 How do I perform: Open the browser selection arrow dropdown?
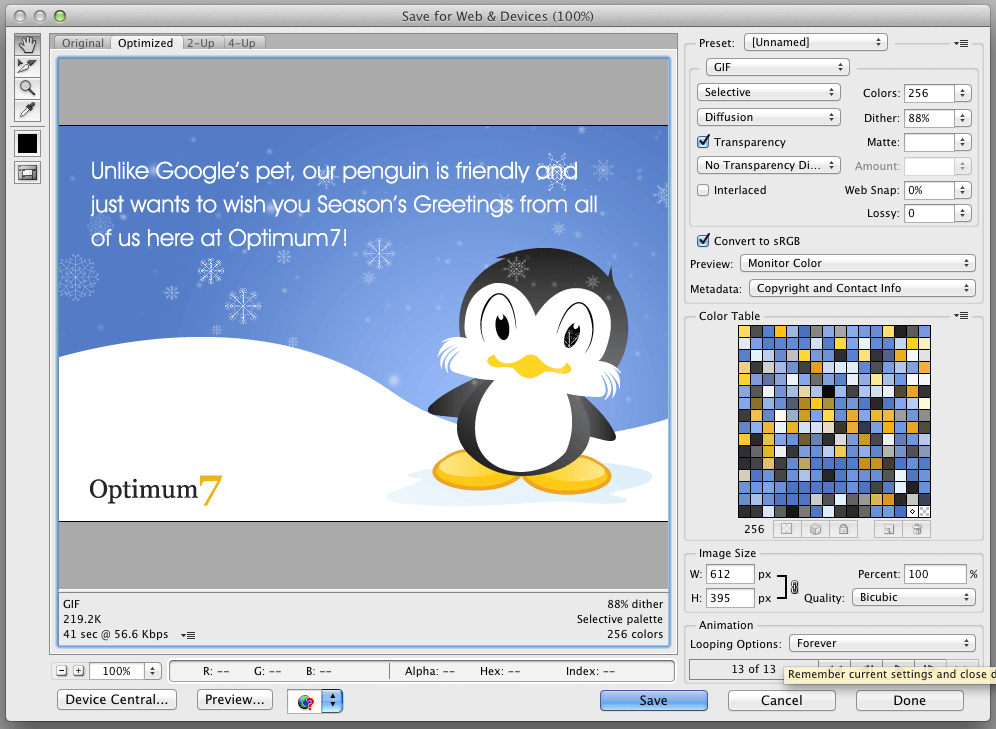pos(332,701)
